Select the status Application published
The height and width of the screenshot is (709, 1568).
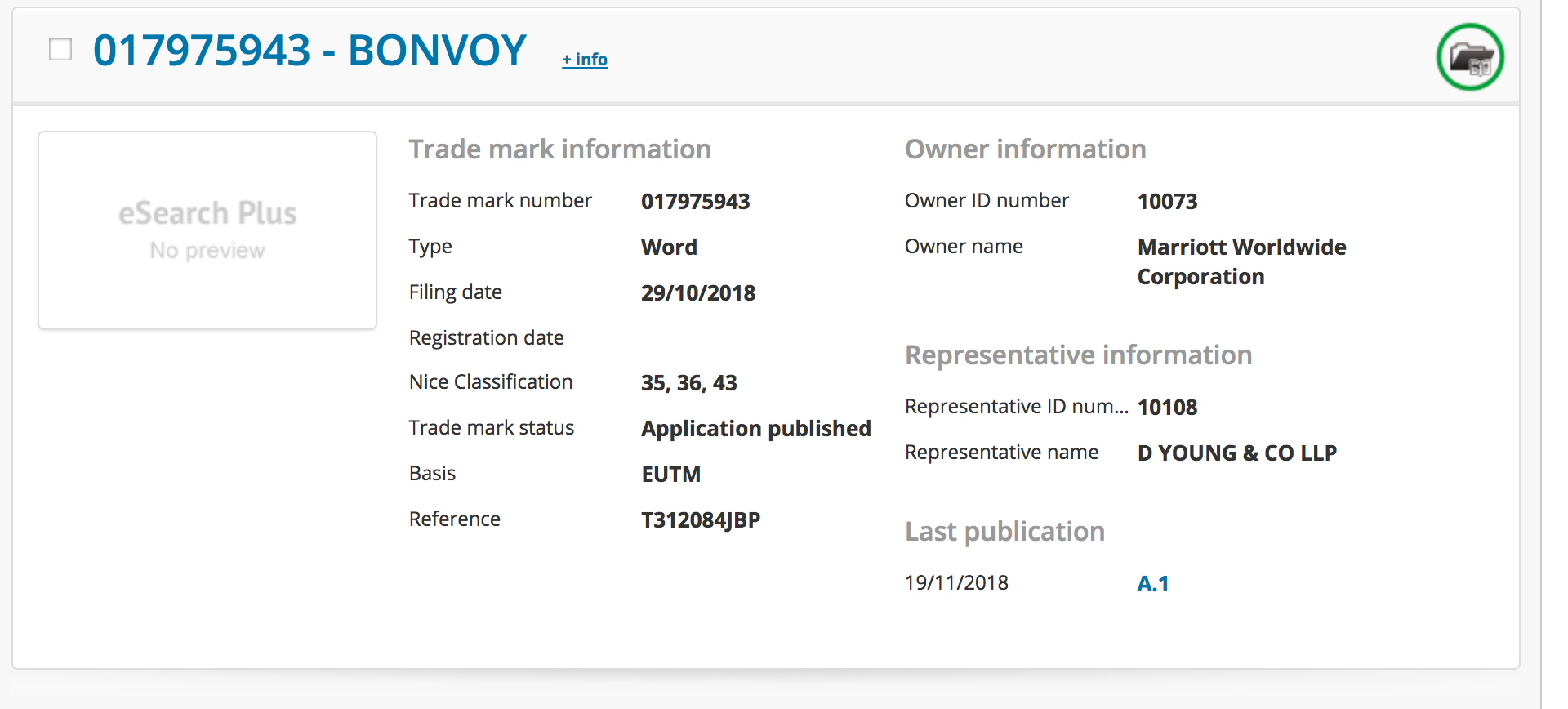(x=756, y=429)
